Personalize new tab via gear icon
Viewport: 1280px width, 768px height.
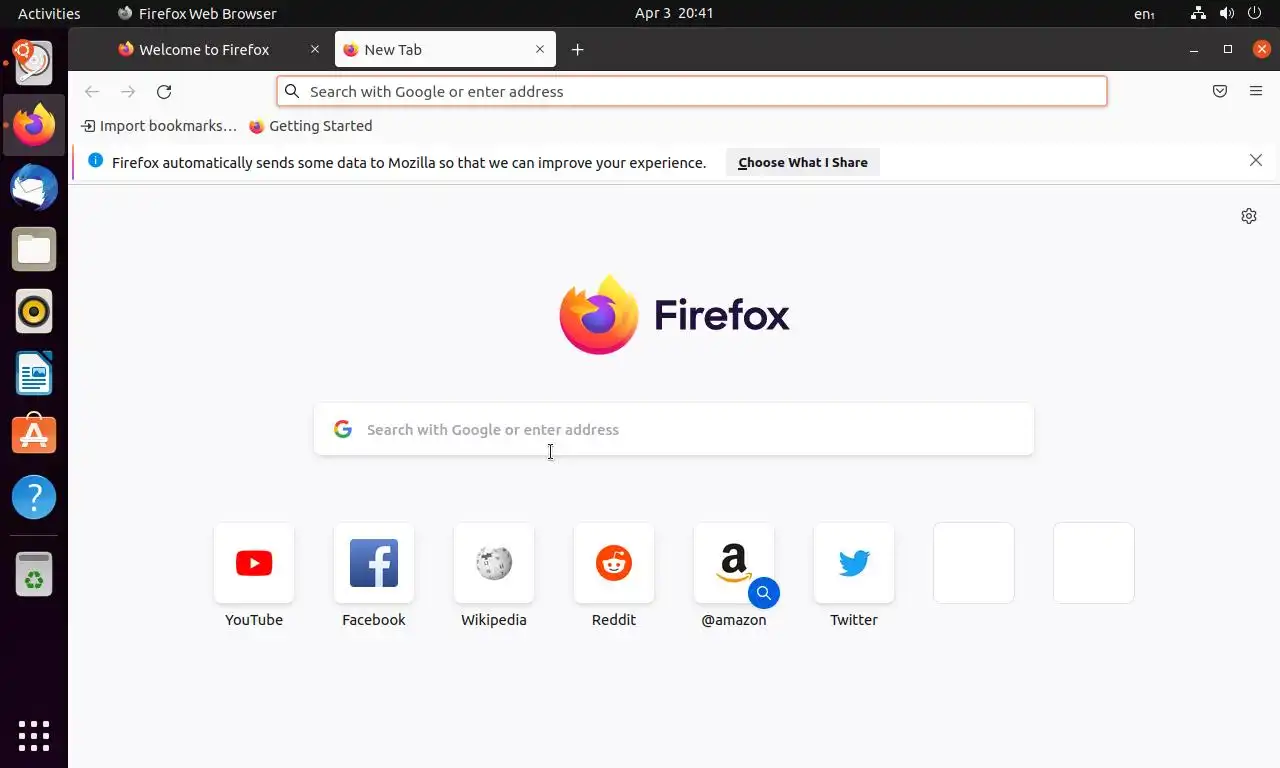coord(1249,216)
